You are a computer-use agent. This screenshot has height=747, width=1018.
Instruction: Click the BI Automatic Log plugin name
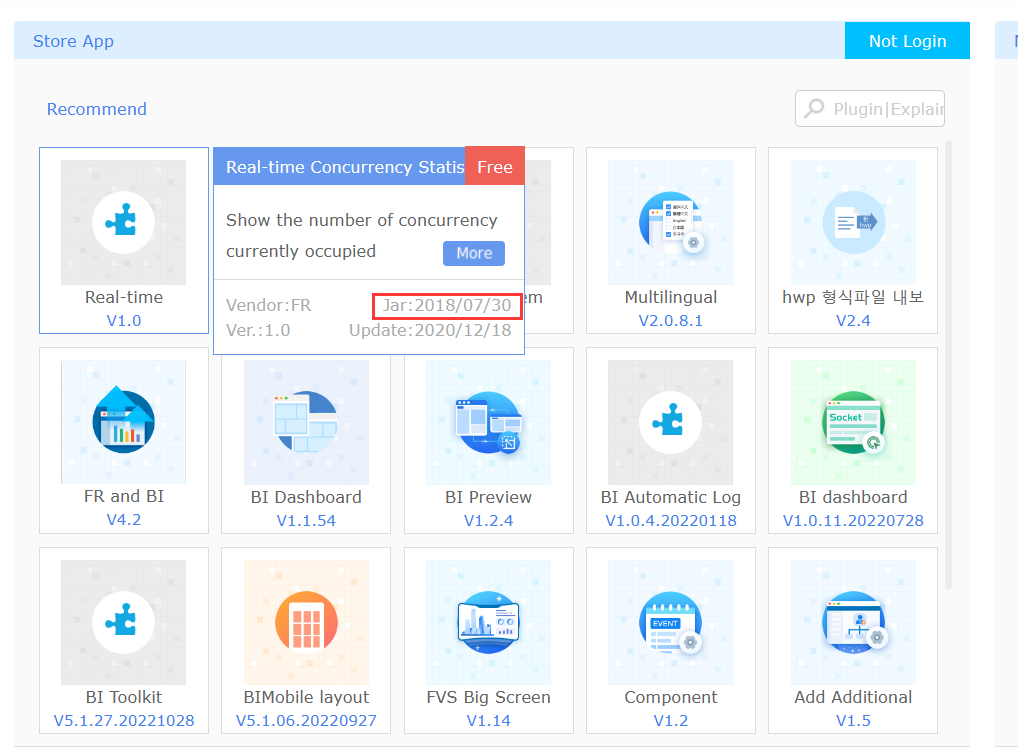click(x=671, y=497)
